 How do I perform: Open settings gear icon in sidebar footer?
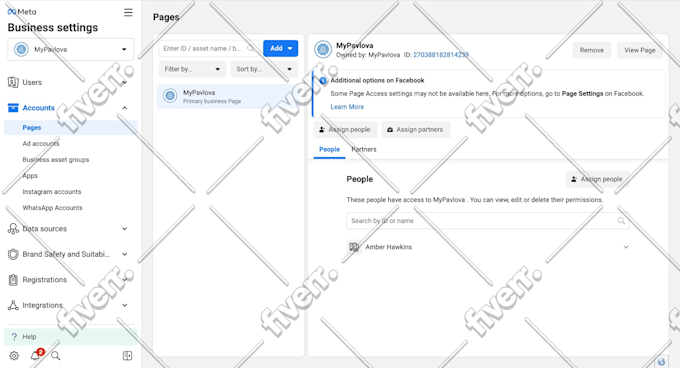point(14,356)
